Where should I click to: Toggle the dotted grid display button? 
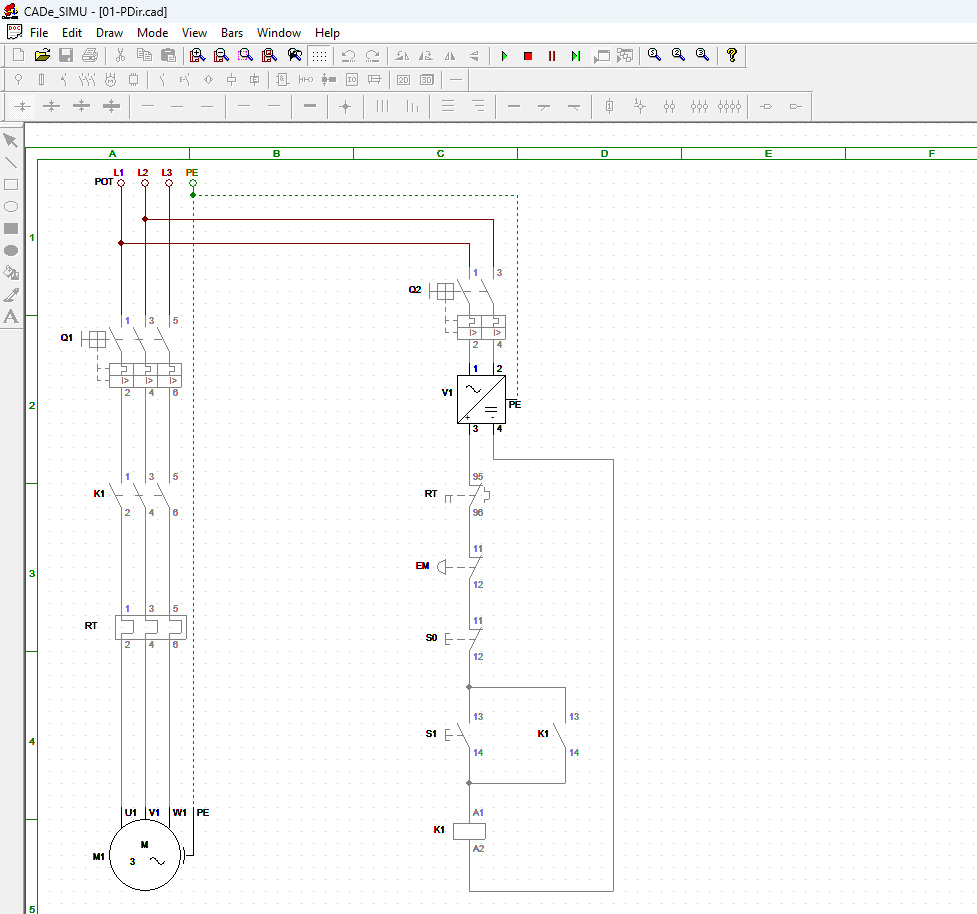(x=318, y=56)
